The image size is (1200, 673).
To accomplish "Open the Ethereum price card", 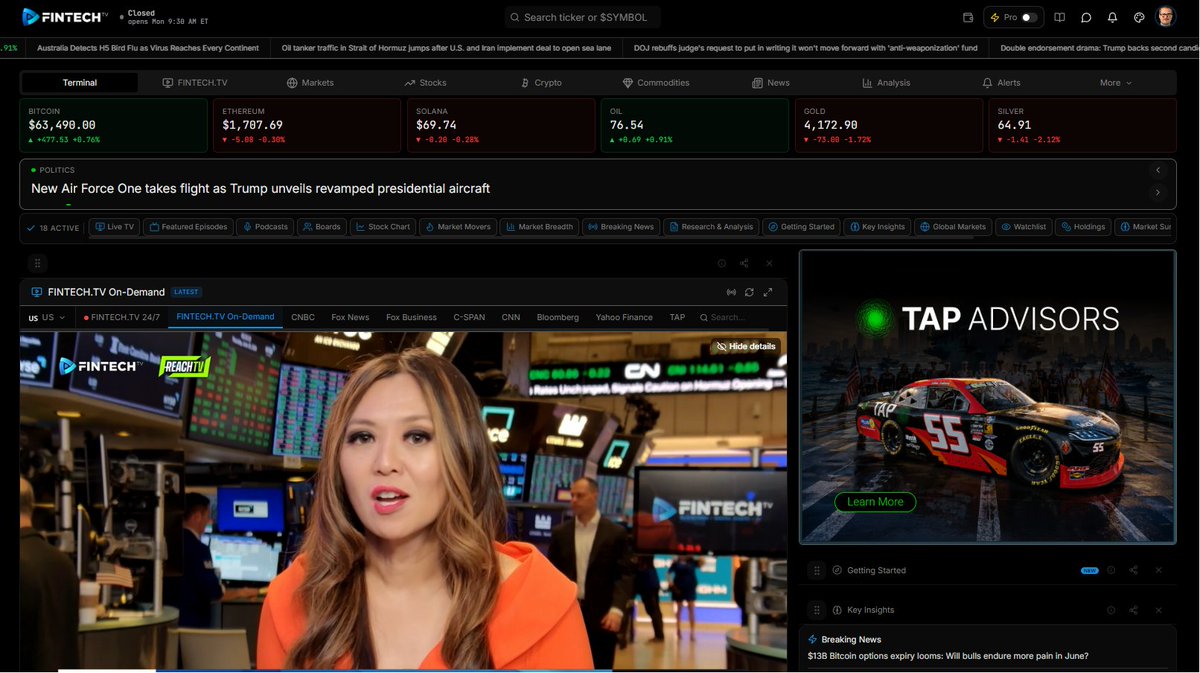I will tap(307, 125).
